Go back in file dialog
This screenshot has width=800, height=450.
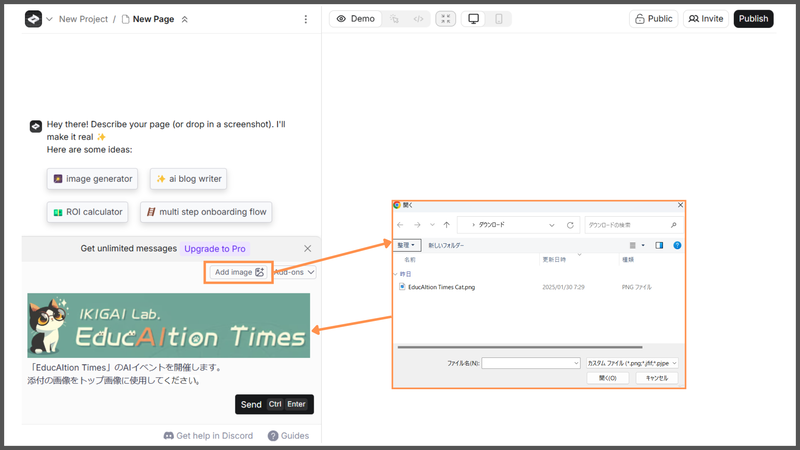coord(401,225)
